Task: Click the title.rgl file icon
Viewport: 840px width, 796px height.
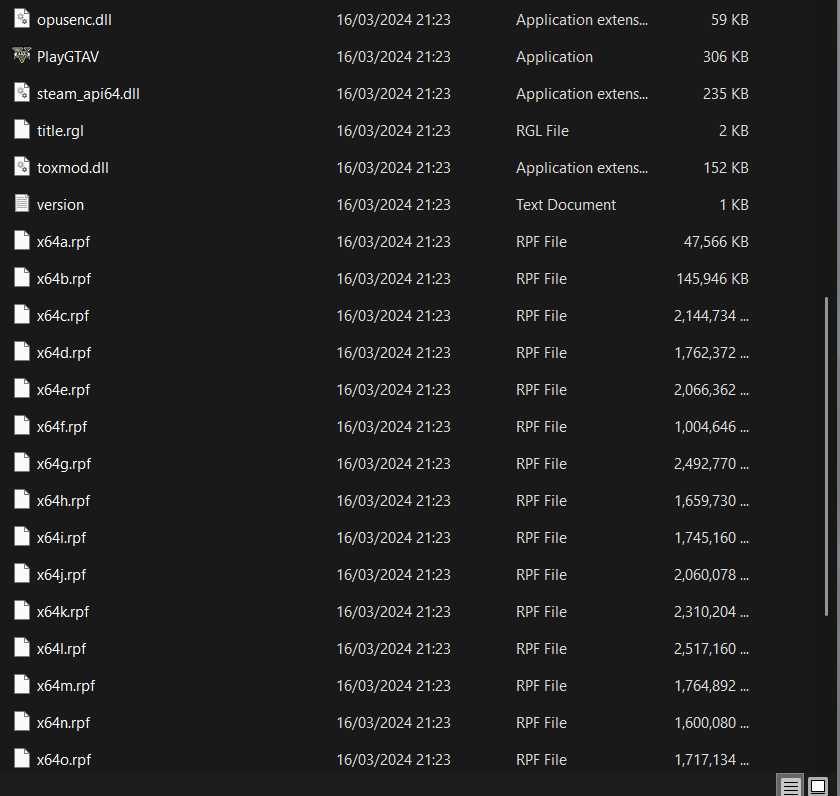Action: click(21, 129)
